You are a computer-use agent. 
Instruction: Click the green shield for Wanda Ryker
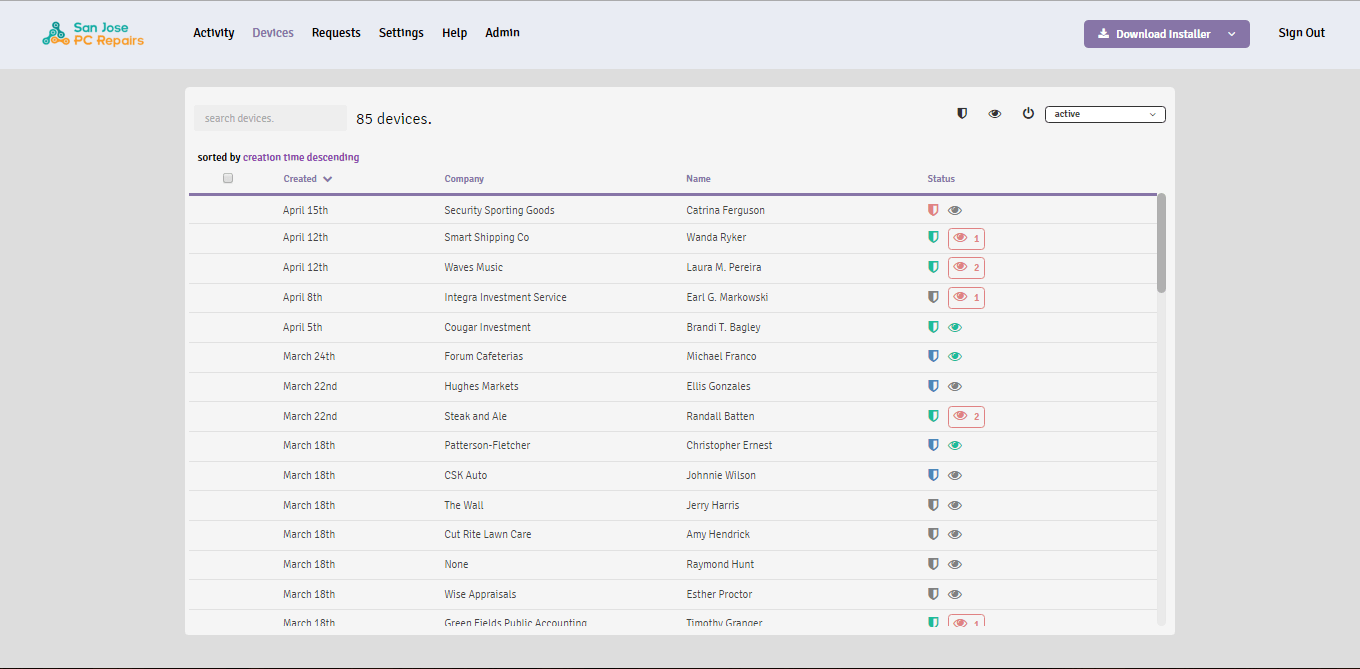coord(933,238)
